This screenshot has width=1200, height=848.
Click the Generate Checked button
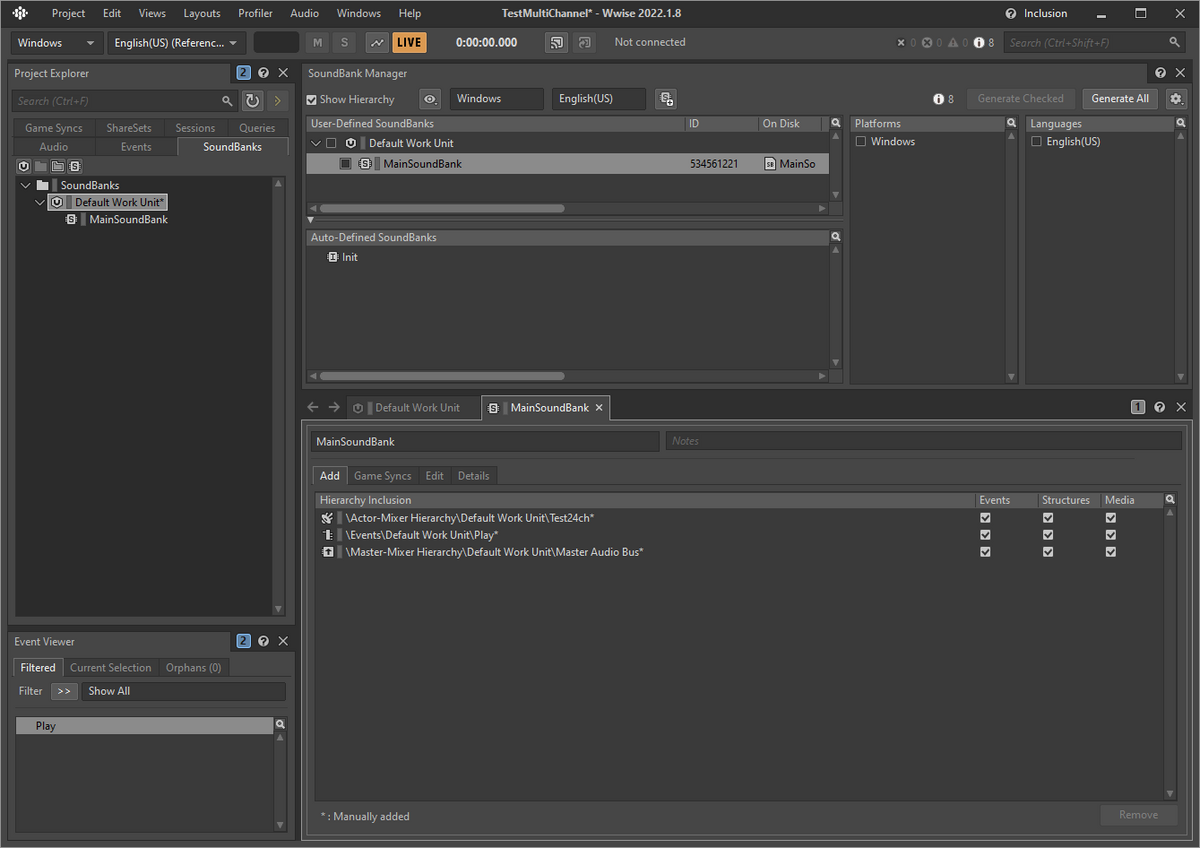[x=1021, y=99]
